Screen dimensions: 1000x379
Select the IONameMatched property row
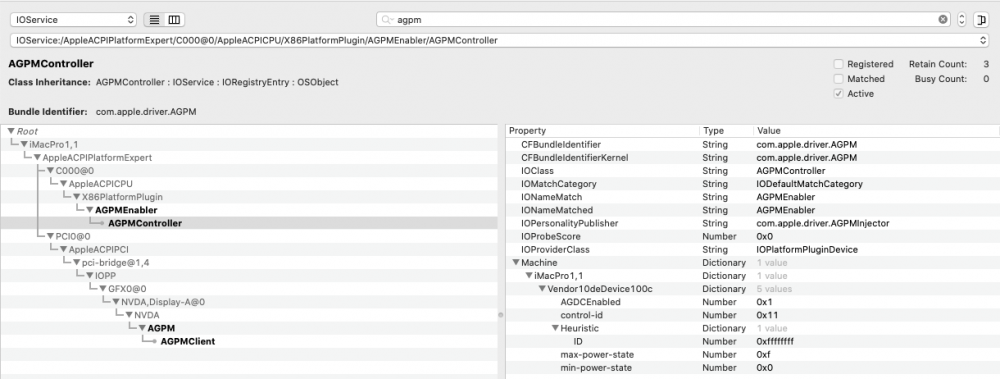(x=753, y=210)
